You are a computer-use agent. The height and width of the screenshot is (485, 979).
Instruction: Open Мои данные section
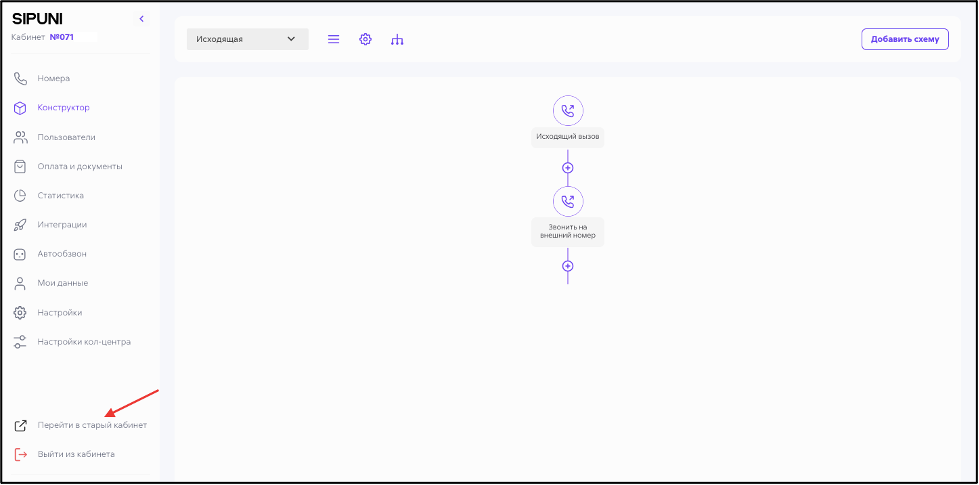point(62,283)
